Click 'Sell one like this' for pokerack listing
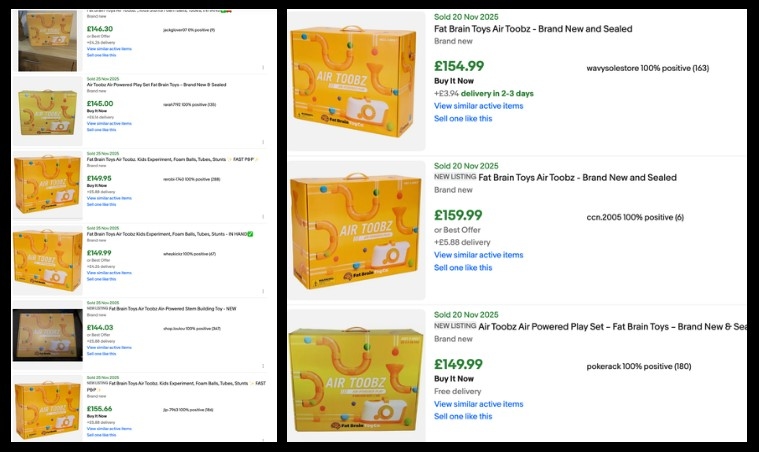759x452 pixels. point(463,416)
